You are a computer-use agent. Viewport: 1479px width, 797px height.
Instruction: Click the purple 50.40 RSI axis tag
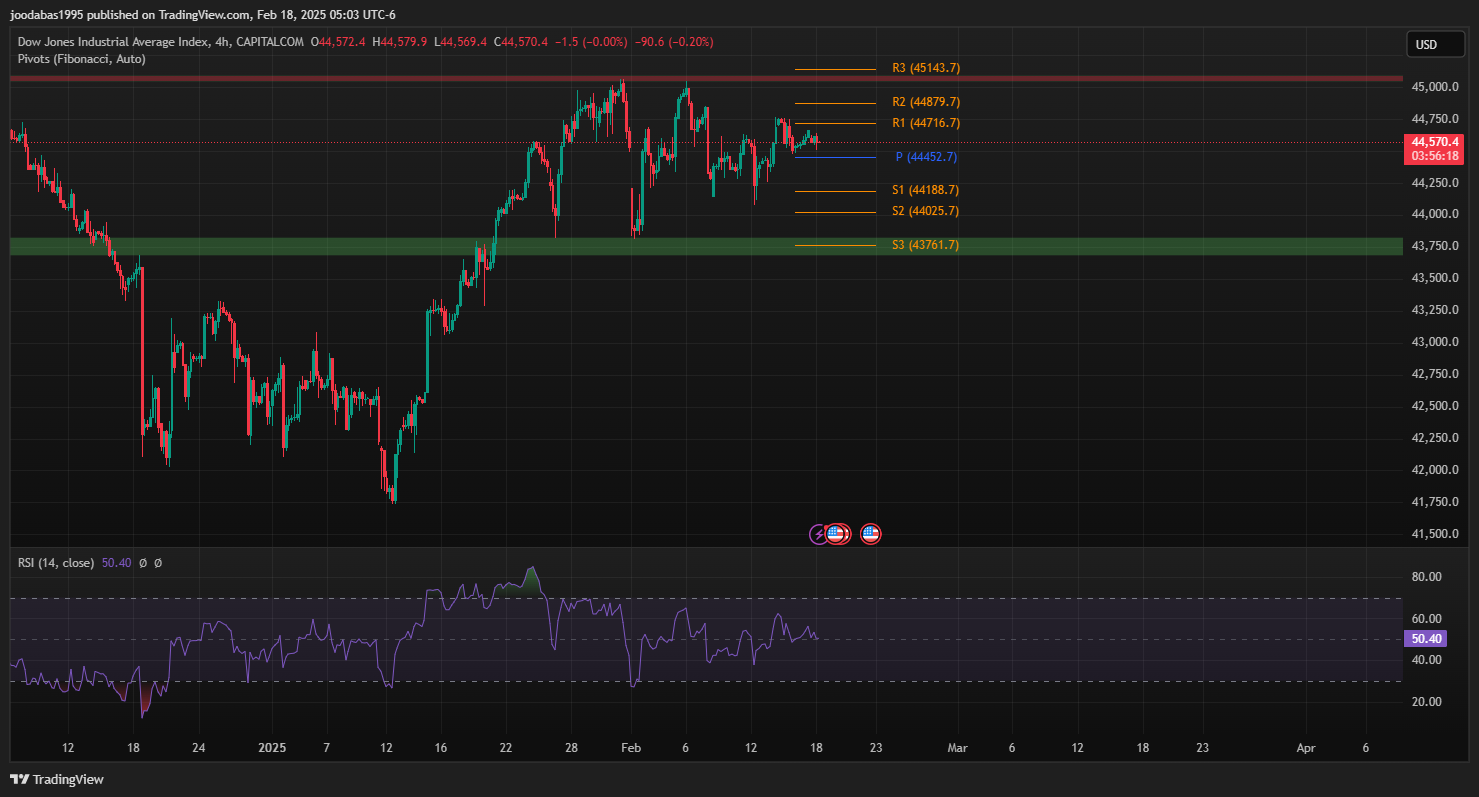click(1426, 639)
